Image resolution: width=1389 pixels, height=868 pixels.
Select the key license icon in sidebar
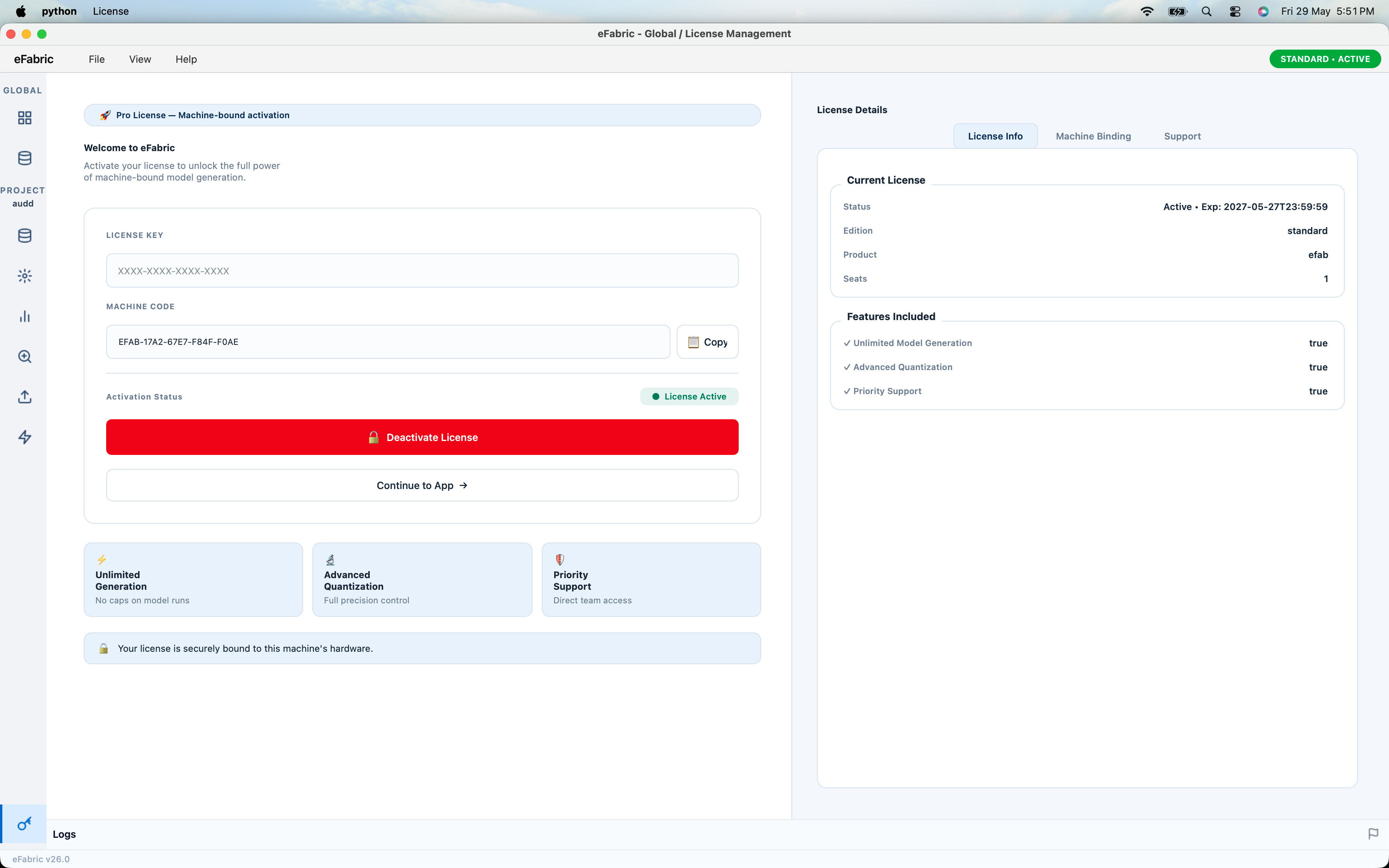[24, 824]
